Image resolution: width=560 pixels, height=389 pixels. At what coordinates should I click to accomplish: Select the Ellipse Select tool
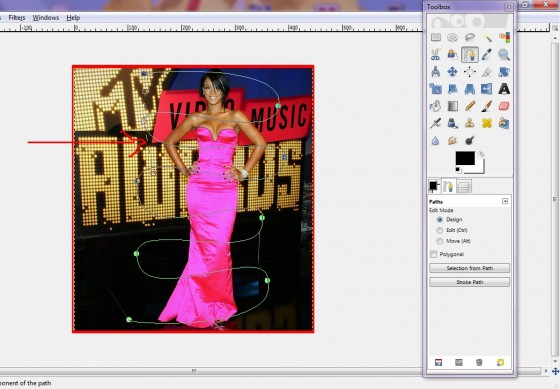click(x=452, y=37)
